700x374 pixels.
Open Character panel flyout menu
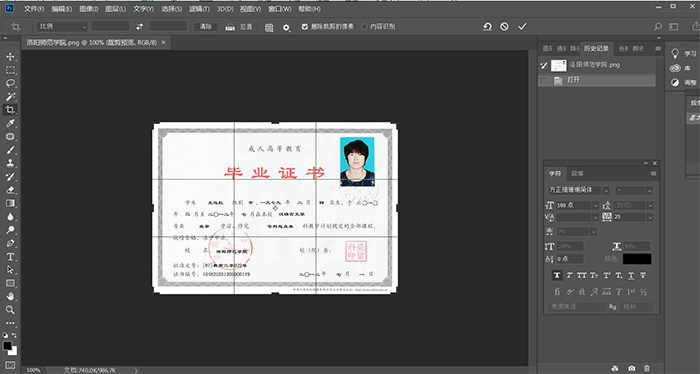tap(654, 174)
